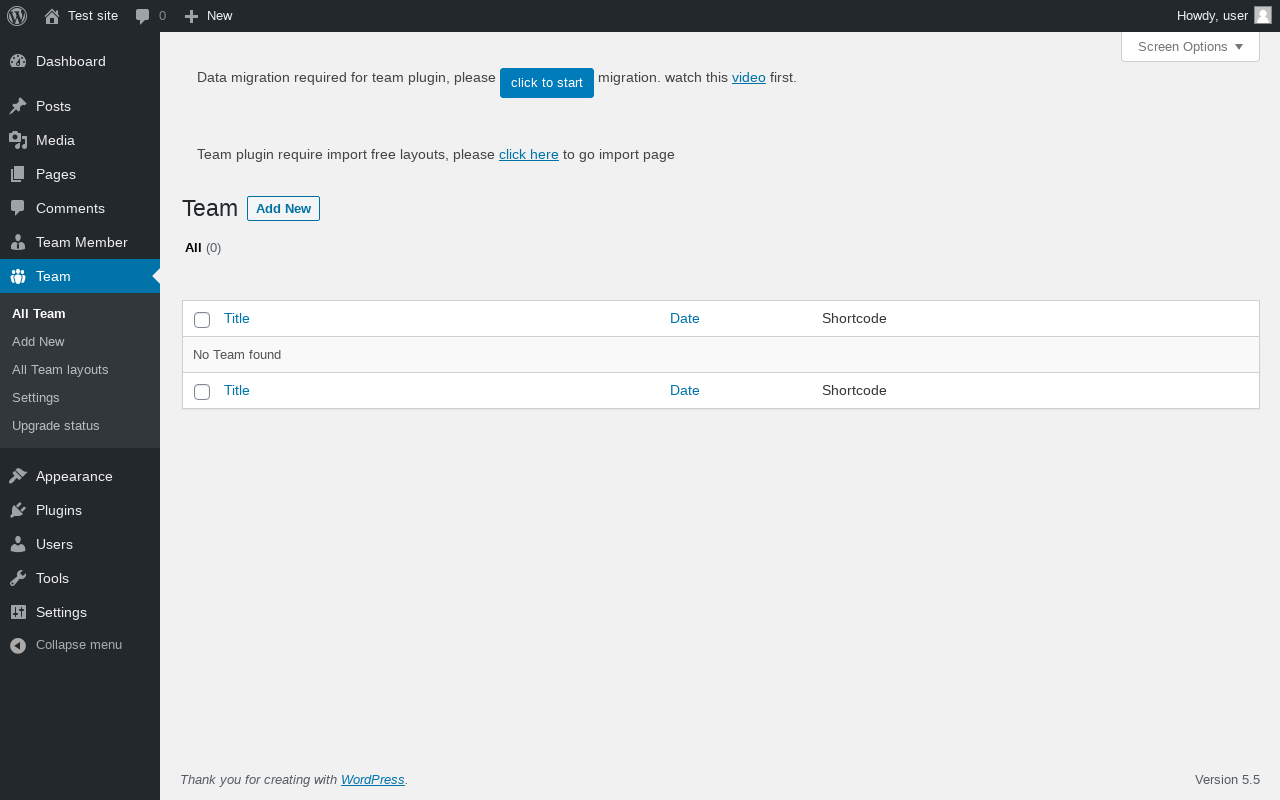Viewport: 1280px width, 800px height.
Task: Click the Test site name in the admin bar
Action: point(93,16)
